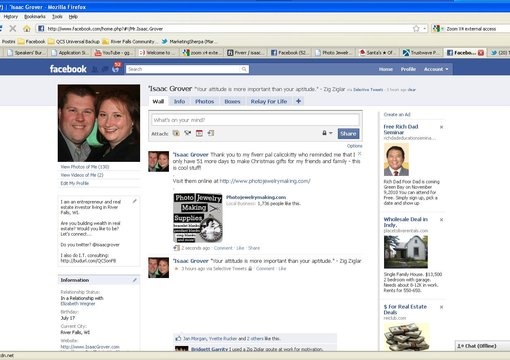Open the address bar history dropdown arrow

click(x=424, y=29)
